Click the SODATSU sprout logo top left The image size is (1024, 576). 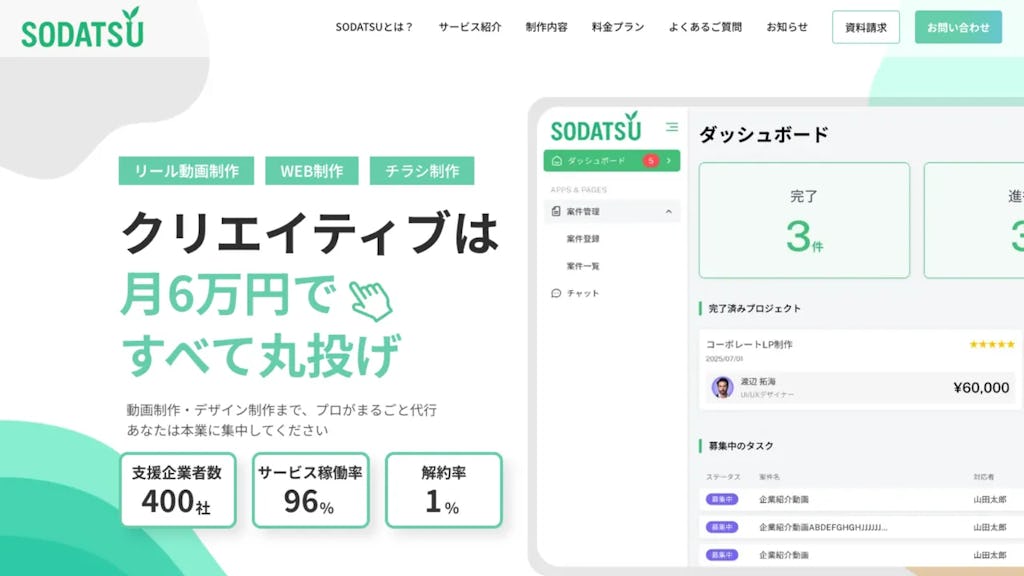tap(80, 29)
